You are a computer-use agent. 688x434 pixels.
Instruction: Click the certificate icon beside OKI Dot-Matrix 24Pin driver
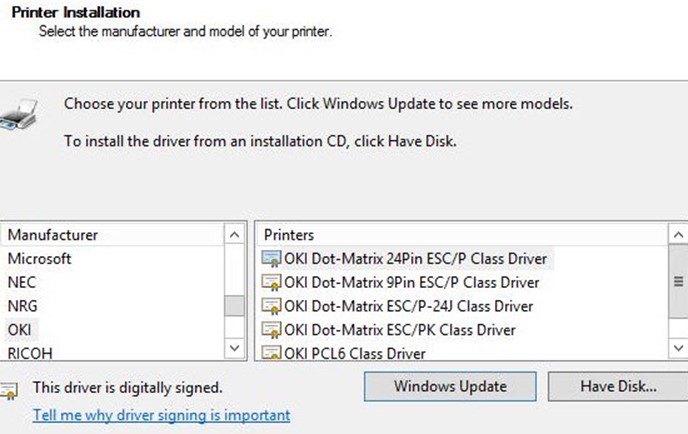pyautogui.click(x=271, y=259)
